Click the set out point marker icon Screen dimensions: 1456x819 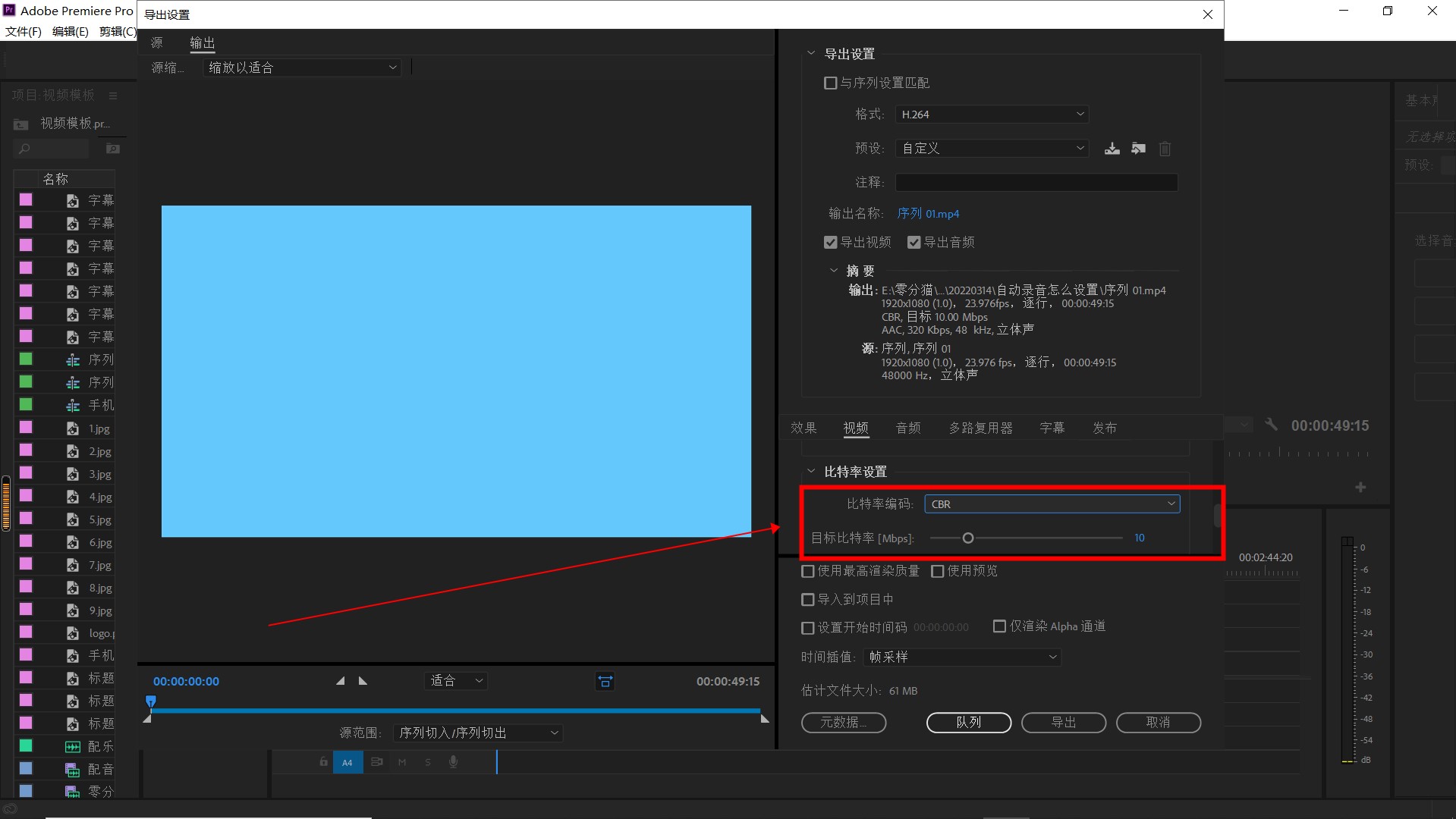(363, 681)
